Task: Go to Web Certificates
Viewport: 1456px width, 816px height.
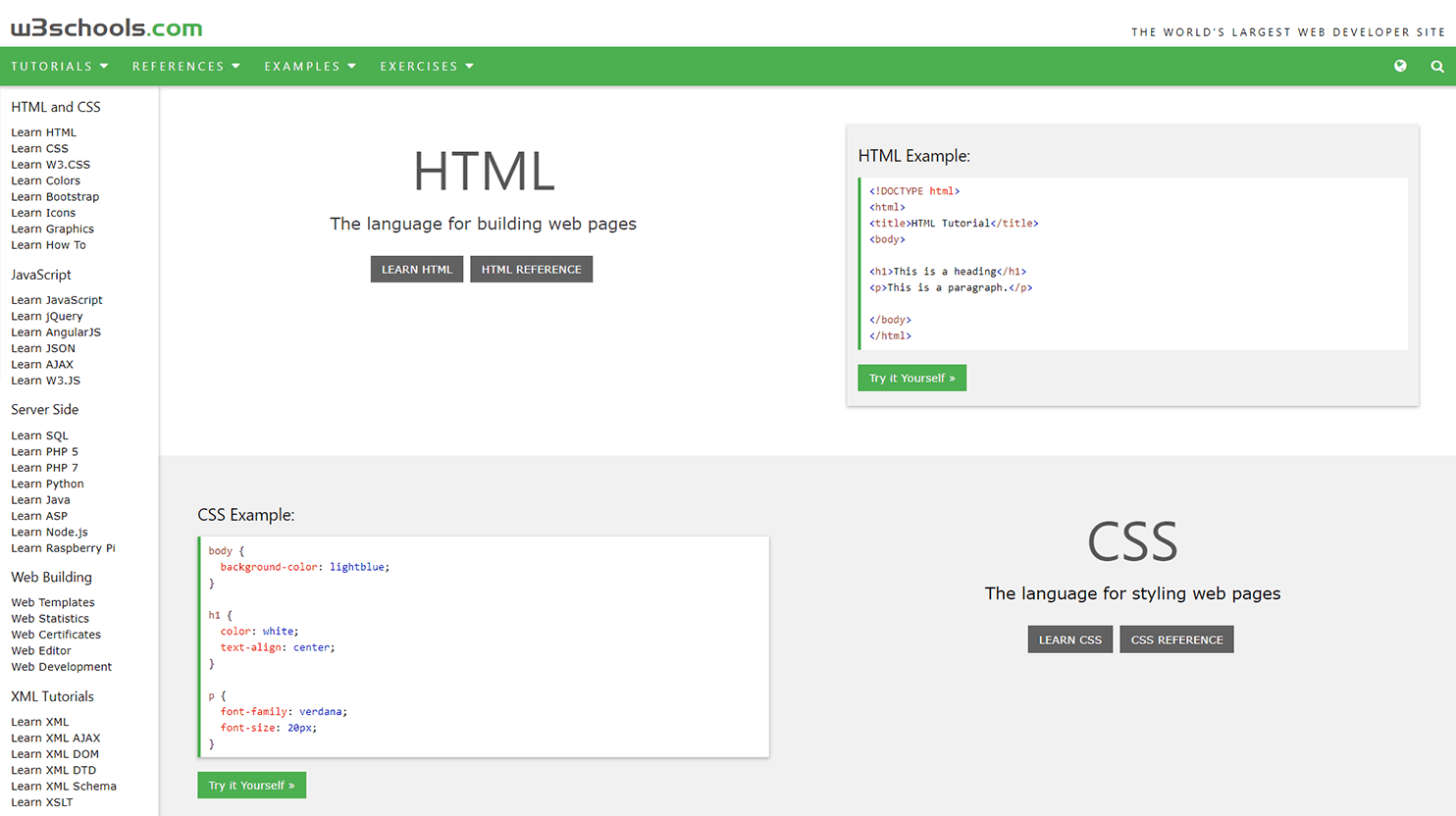Action: pos(56,635)
